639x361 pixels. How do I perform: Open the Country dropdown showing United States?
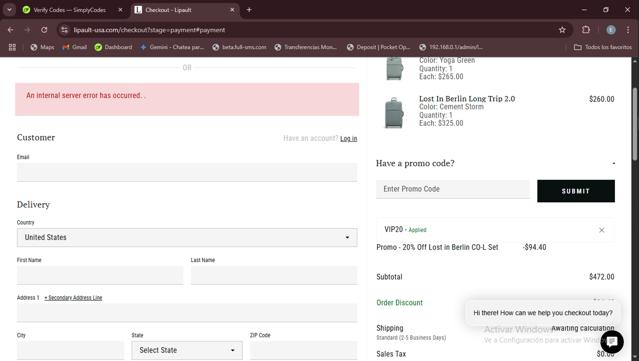tap(187, 238)
